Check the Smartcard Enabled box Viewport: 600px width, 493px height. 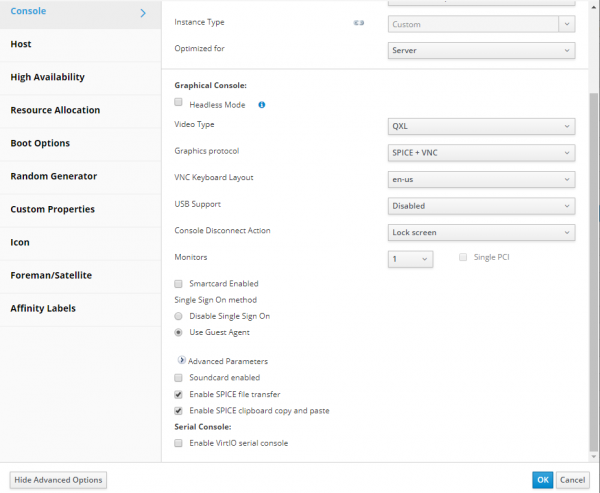[x=179, y=283]
